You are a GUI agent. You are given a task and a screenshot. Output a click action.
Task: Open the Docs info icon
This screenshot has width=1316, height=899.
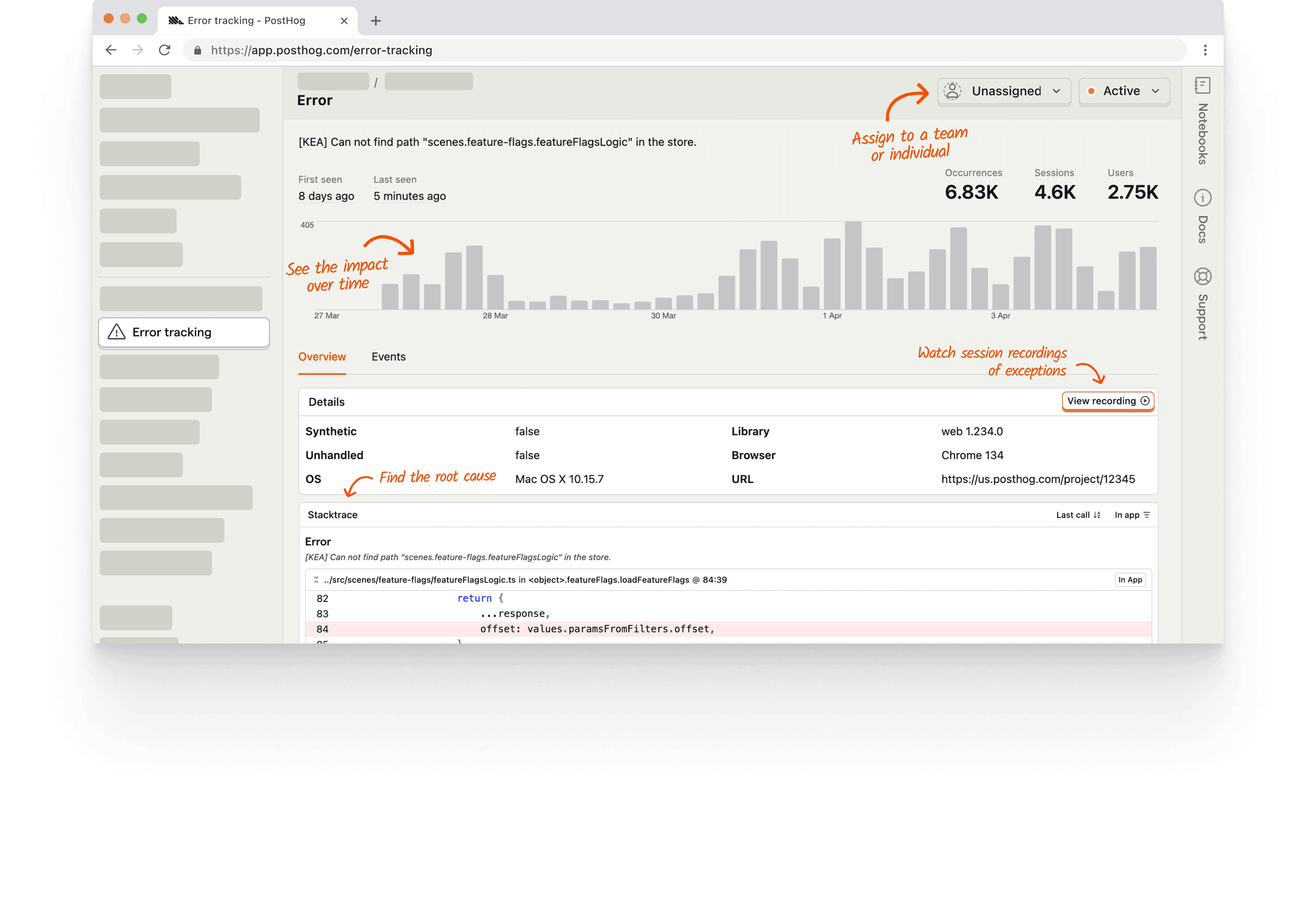(x=1202, y=198)
